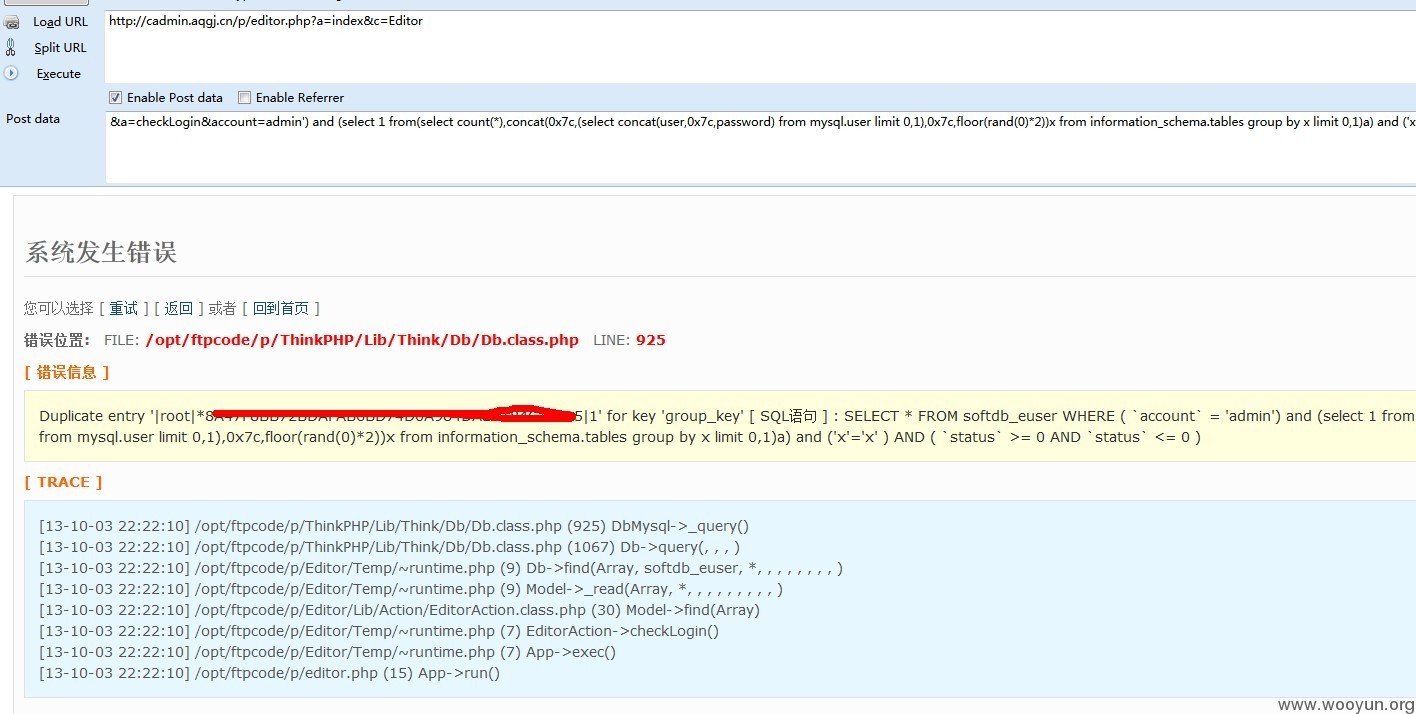Click the 回到首页 home link
Screen dimensions: 1416x714
(x=280, y=308)
